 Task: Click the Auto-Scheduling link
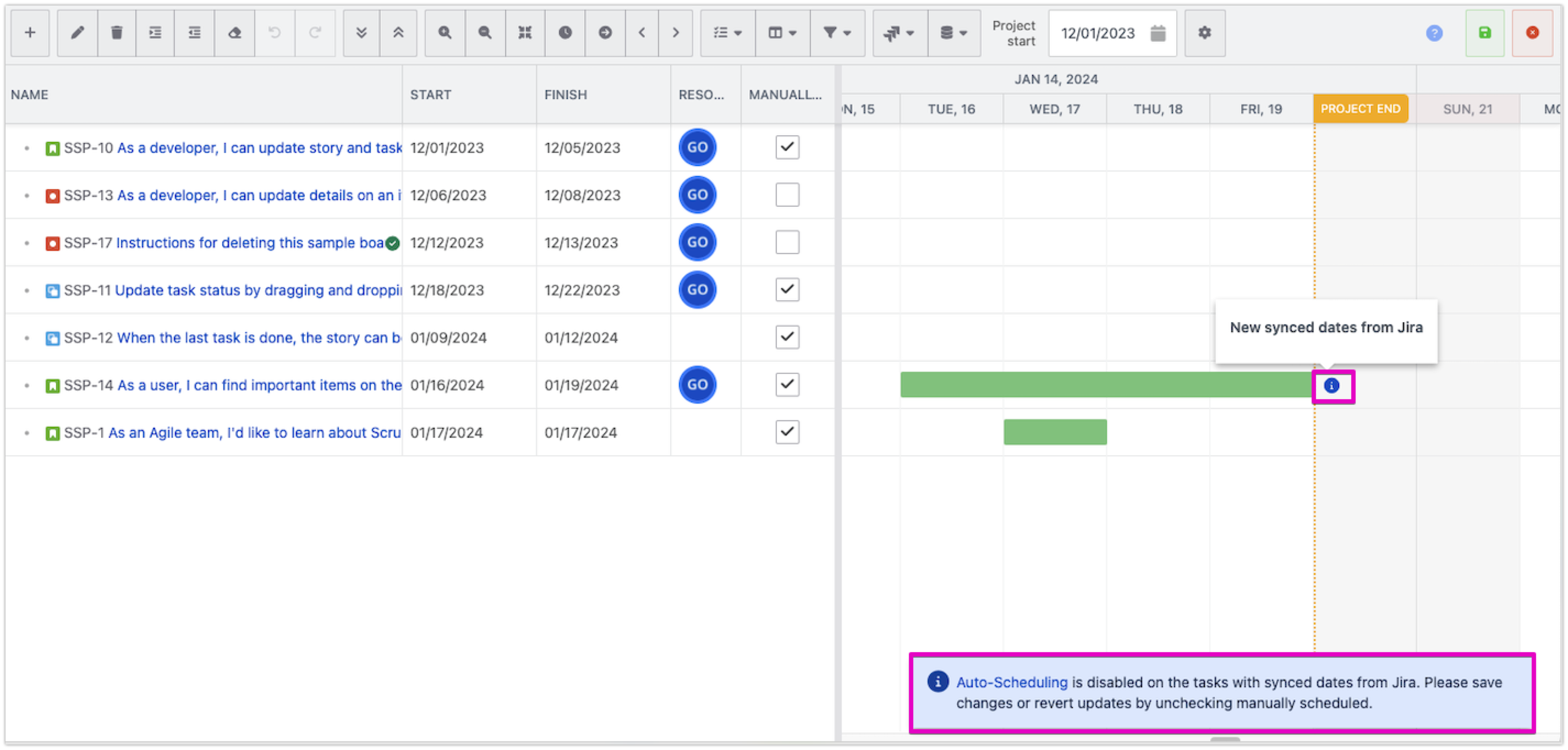[x=1012, y=682]
